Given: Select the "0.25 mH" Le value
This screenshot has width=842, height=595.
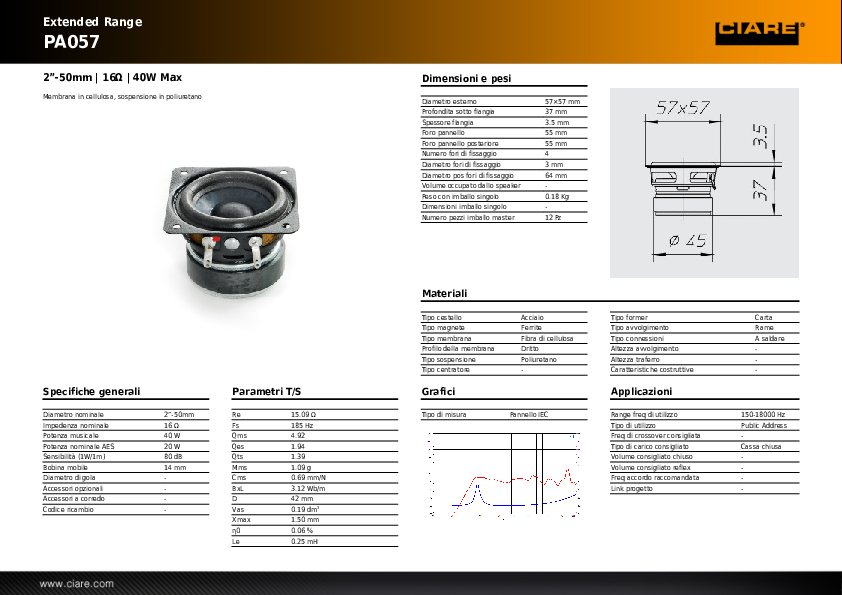Looking at the screenshot, I should point(304,541).
